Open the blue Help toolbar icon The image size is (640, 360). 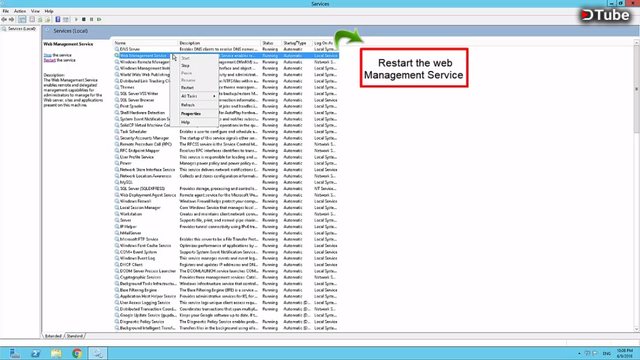click(x=58, y=19)
